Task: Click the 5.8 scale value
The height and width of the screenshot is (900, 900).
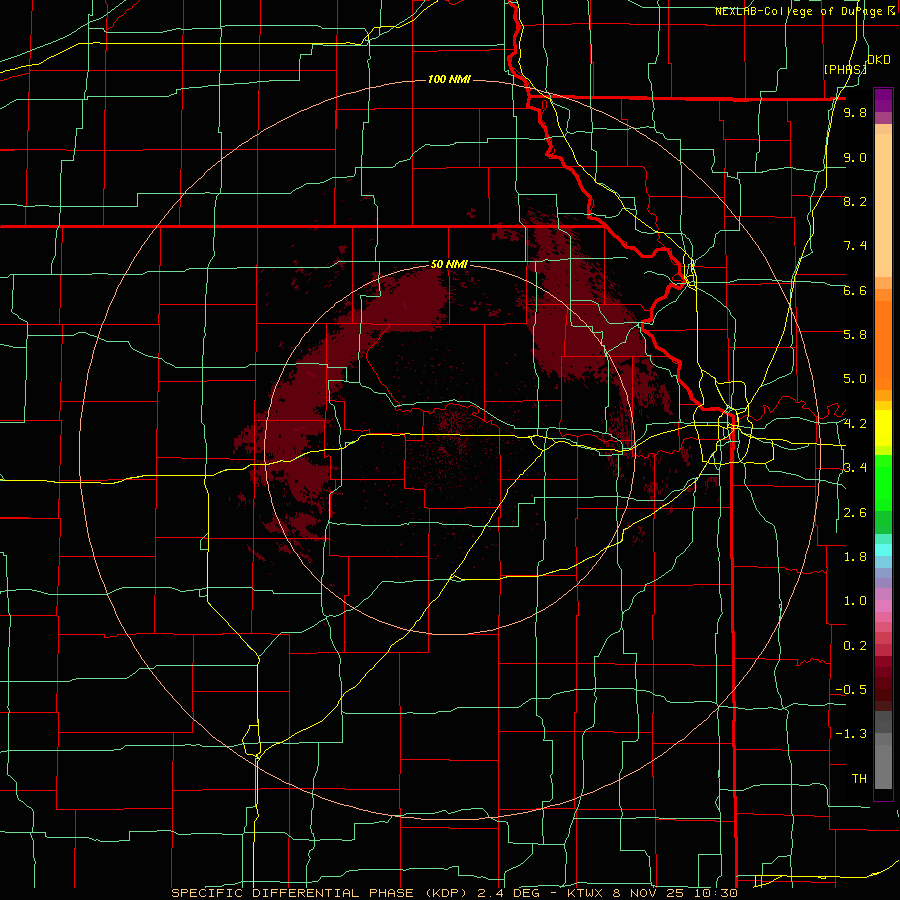Action: click(855, 335)
